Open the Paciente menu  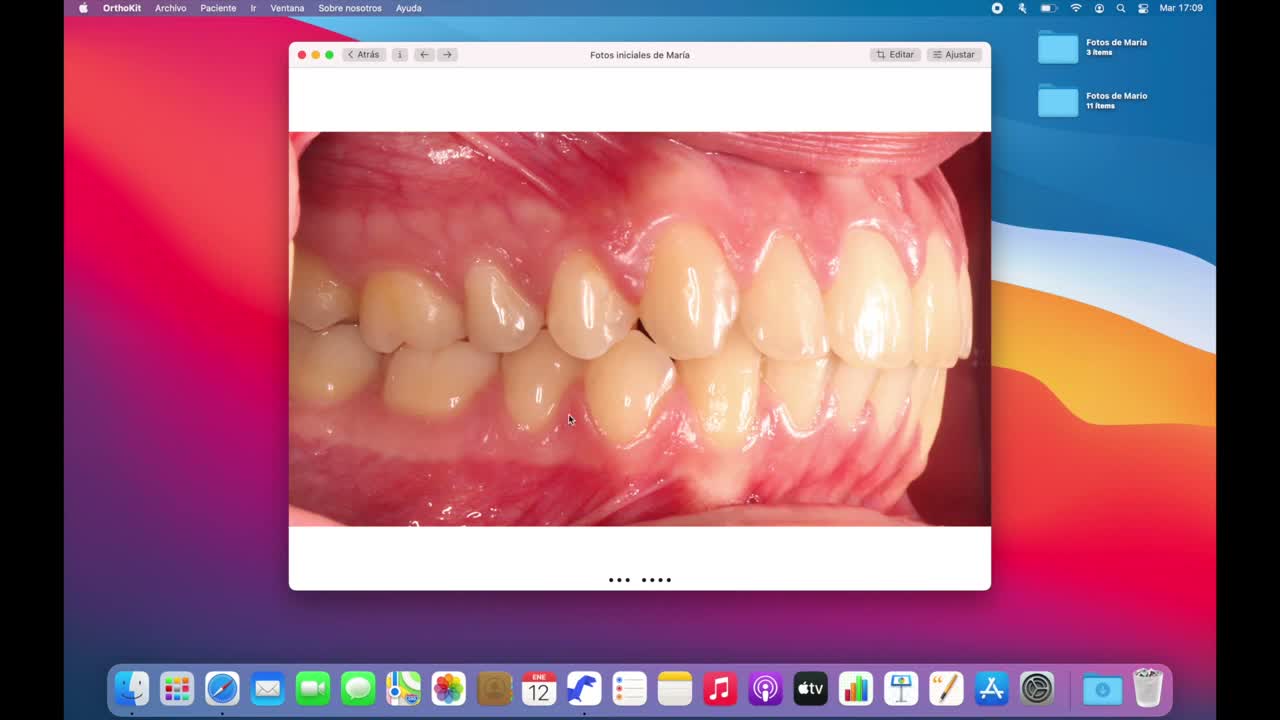(218, 8)
